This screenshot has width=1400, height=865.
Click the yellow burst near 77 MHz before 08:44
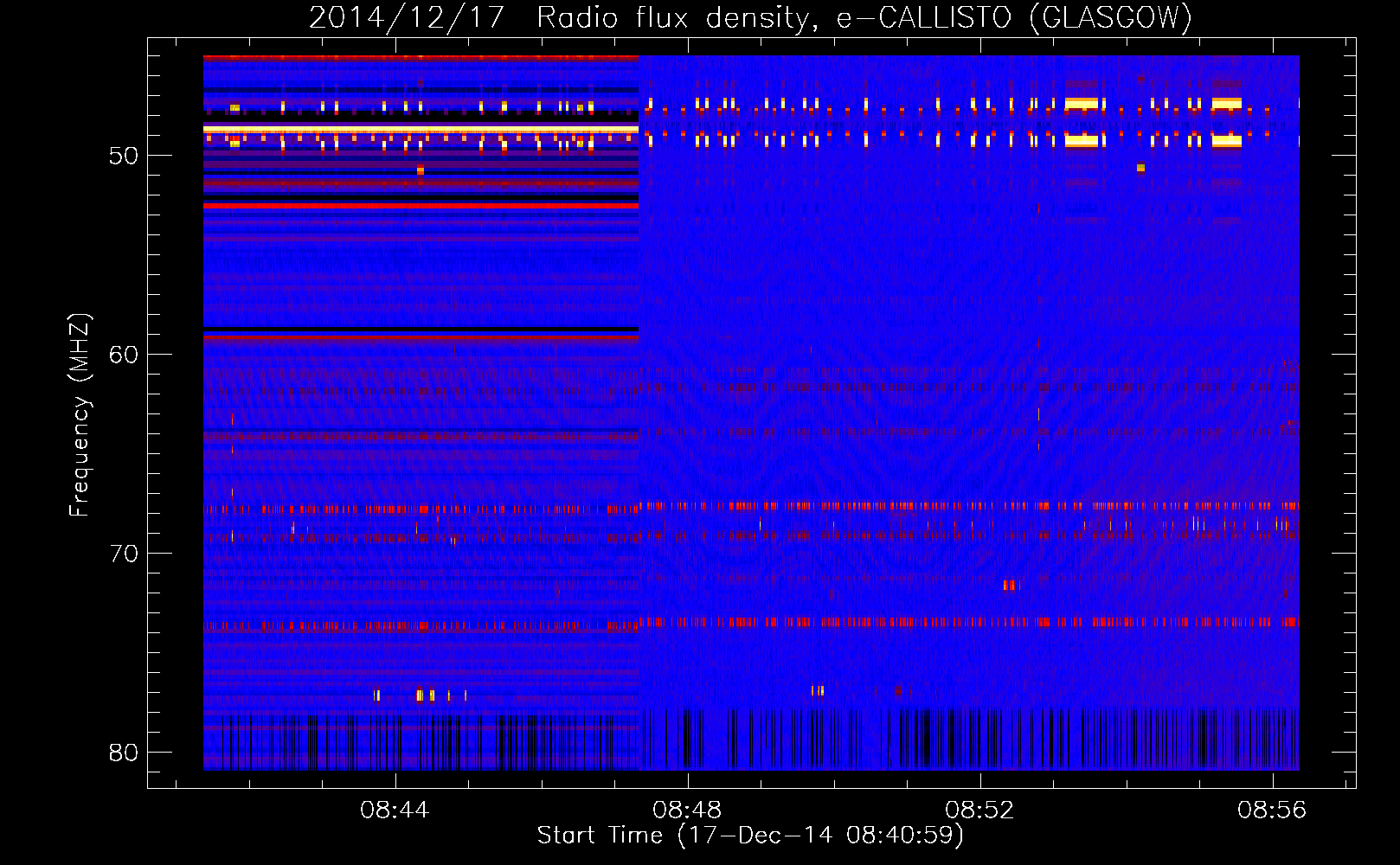376,695
